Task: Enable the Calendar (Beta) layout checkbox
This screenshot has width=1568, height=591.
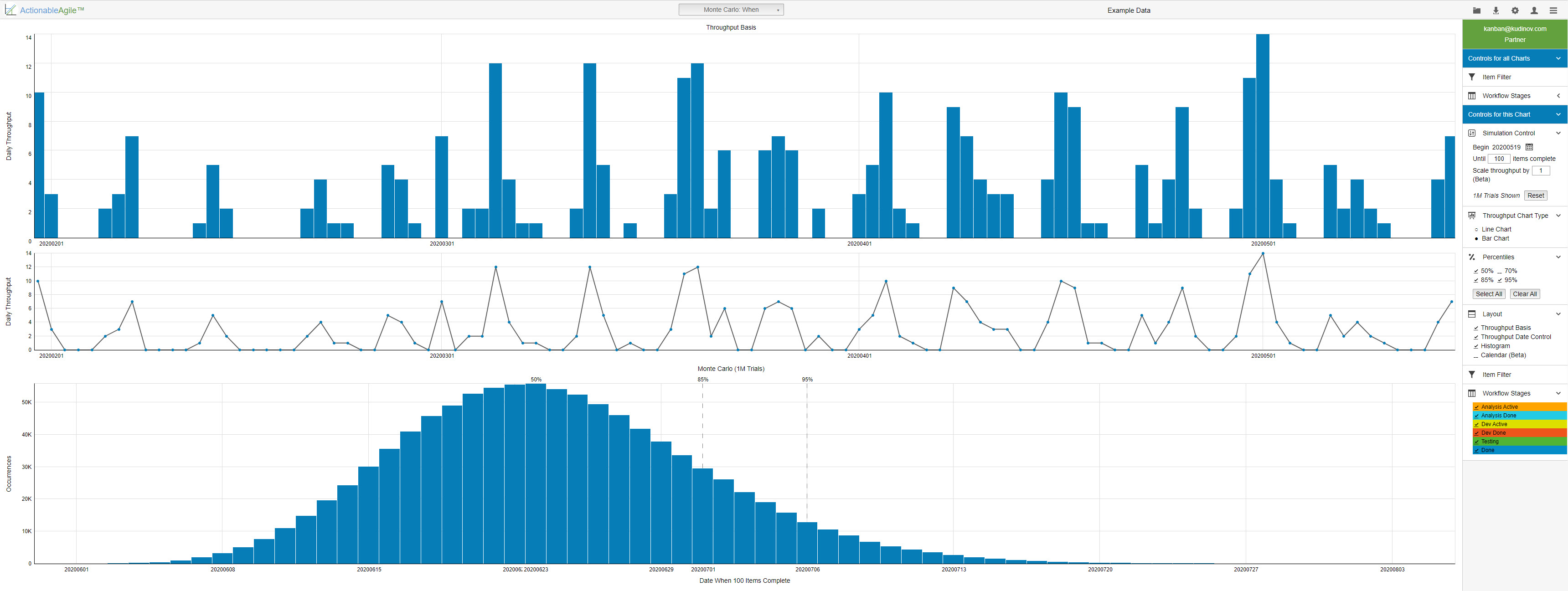Action: pyautogui.click(x=1476, y=355)
